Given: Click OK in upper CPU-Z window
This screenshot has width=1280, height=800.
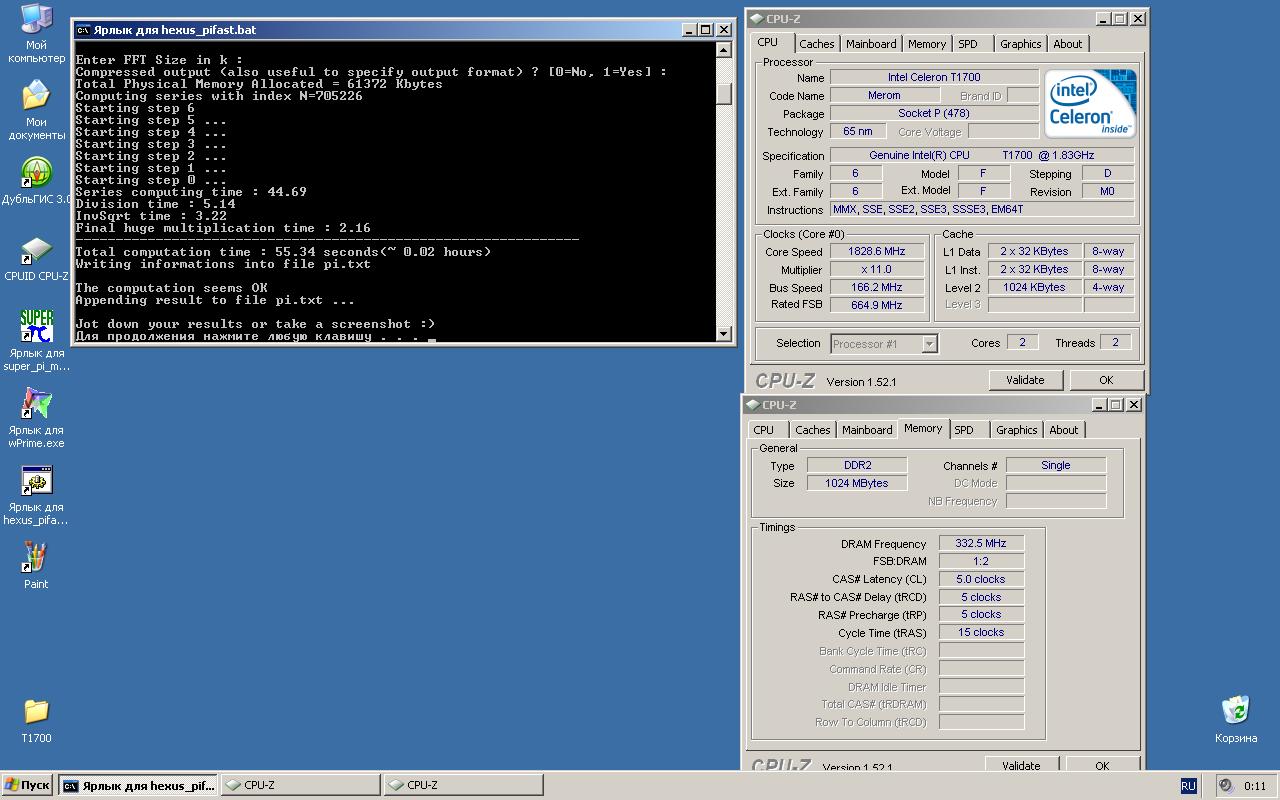Looking at the screenshot, I should pyautogui.click(x=1106, y=380).
